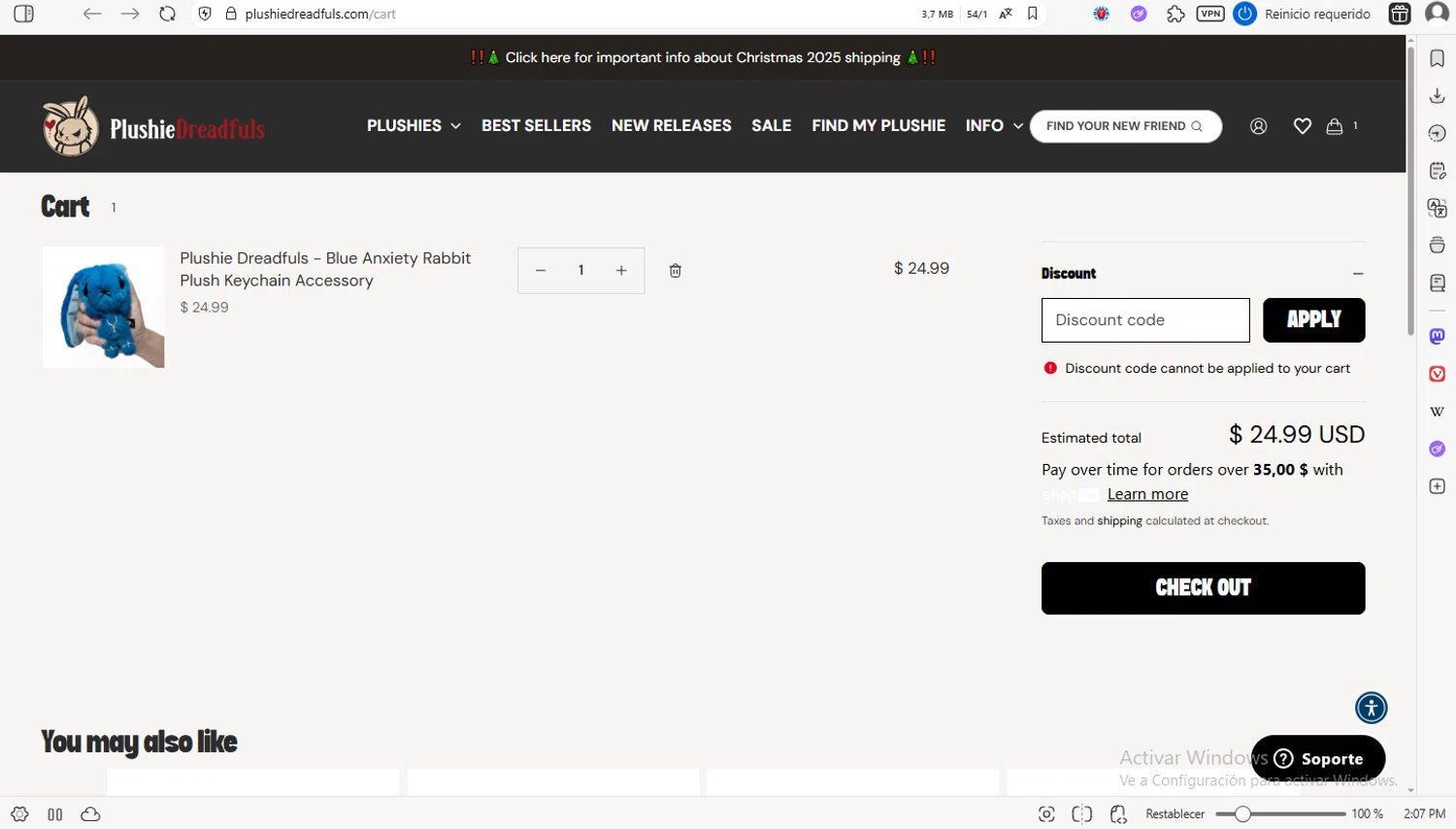This screenshot has width=1456, height=829.
Task: Open the page tiling icon in status bar
Action: 1082,814
